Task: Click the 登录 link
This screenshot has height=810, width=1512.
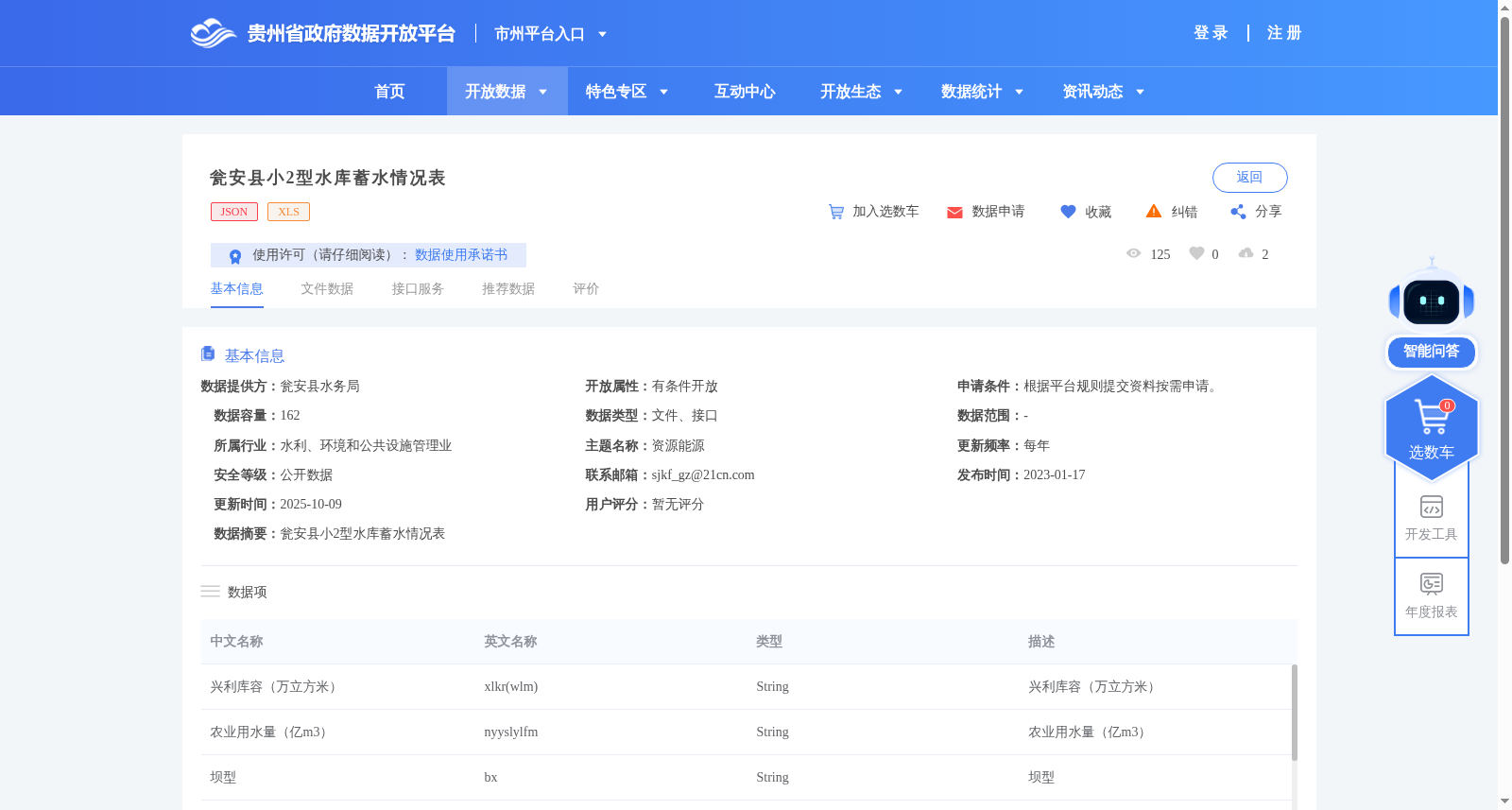Action: 1211,33
